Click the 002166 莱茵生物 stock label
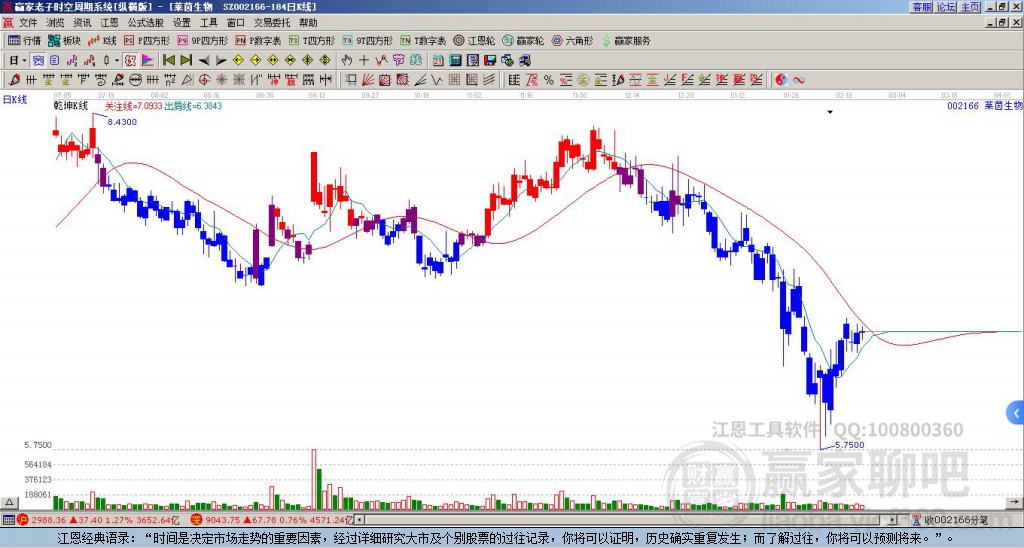1024x548 pixels. 984,105
